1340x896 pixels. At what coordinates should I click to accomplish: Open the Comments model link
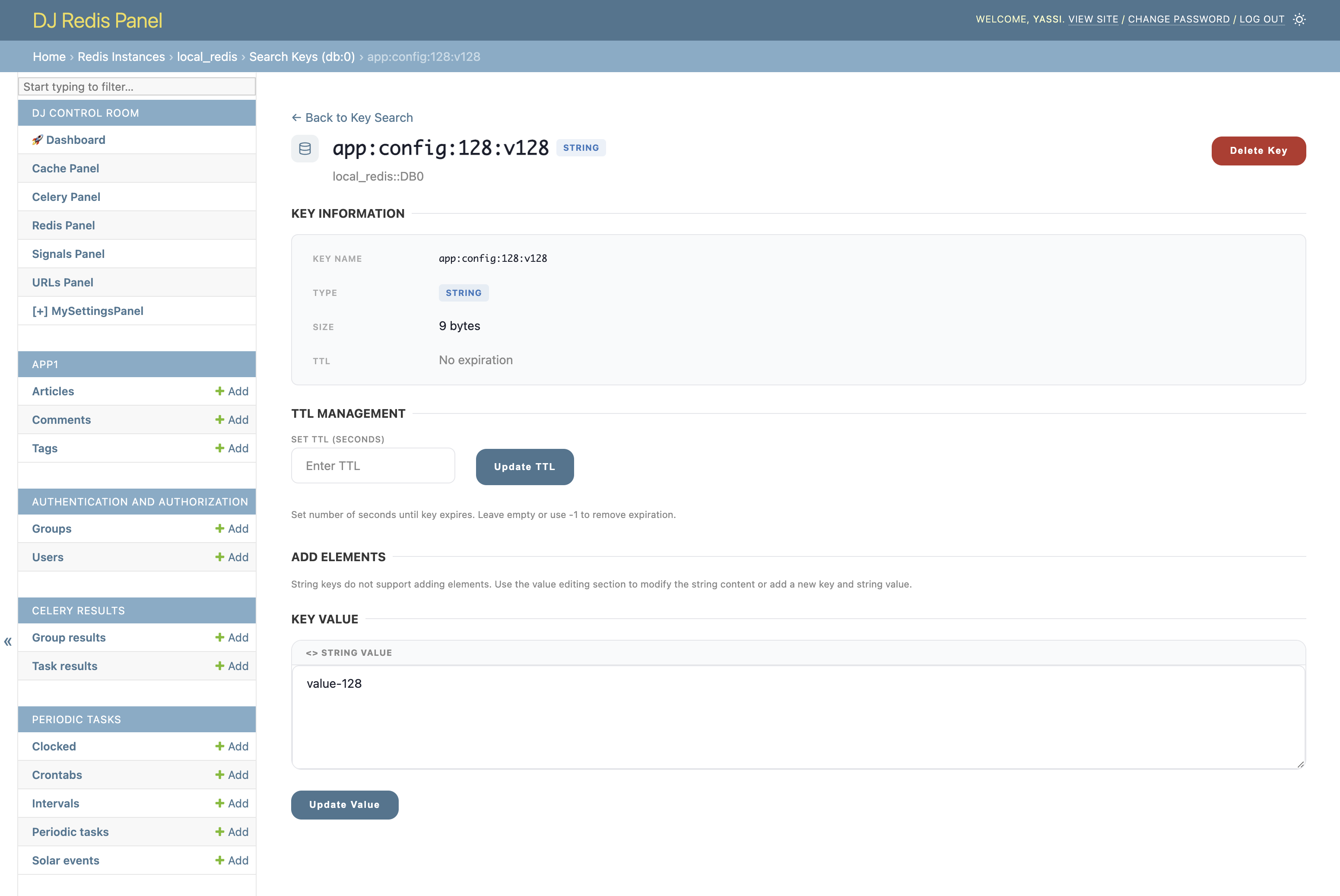pos(61,420)
